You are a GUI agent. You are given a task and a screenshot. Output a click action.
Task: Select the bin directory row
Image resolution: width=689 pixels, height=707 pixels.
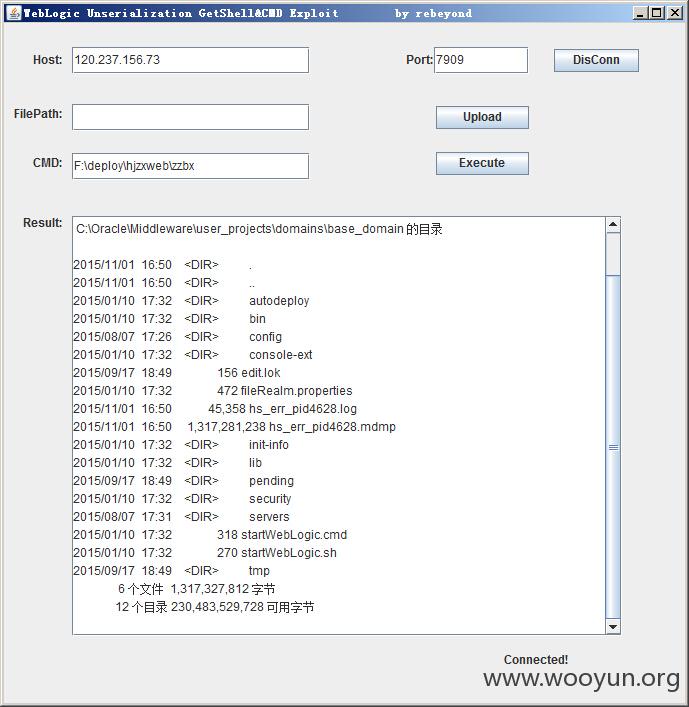coord(170,319)
